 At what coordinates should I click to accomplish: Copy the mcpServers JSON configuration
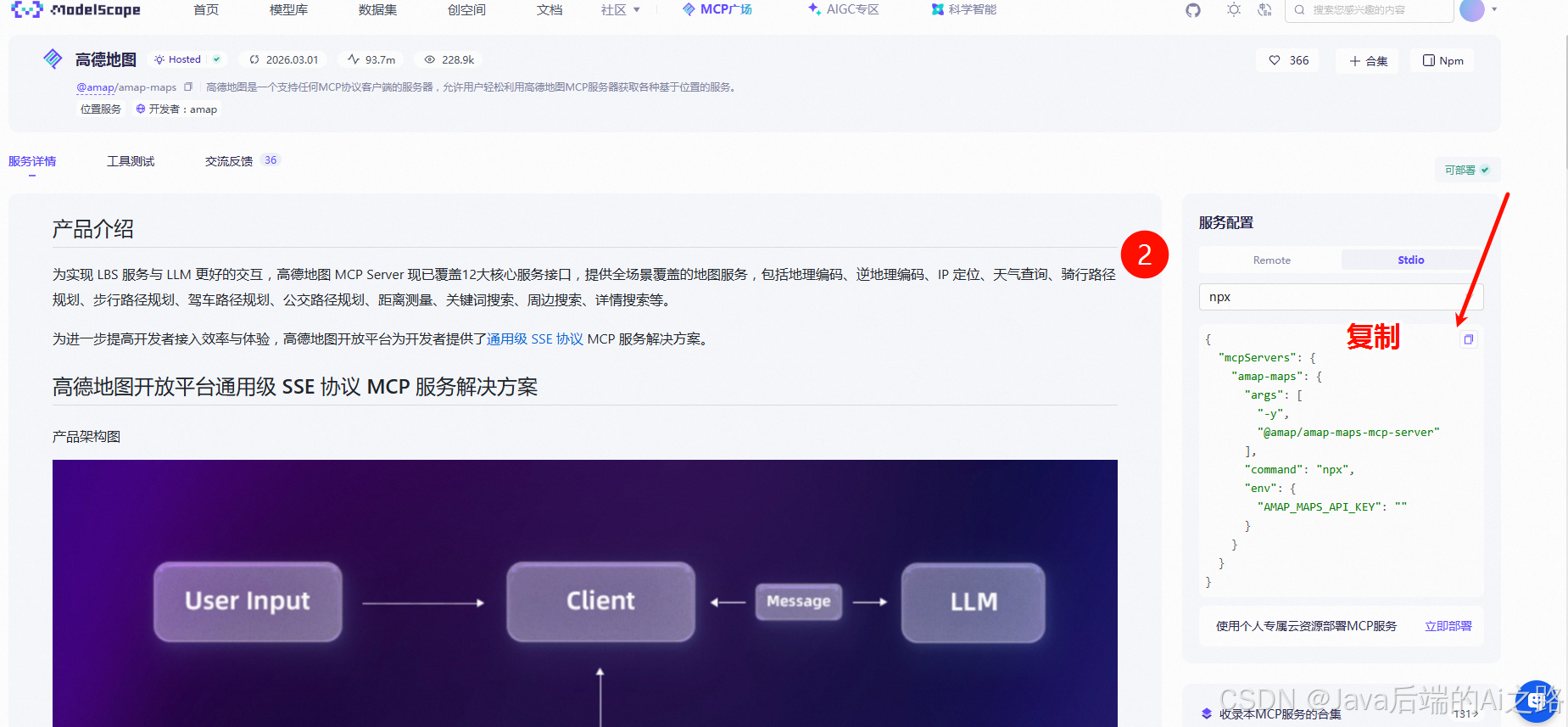pos(1469,339)
